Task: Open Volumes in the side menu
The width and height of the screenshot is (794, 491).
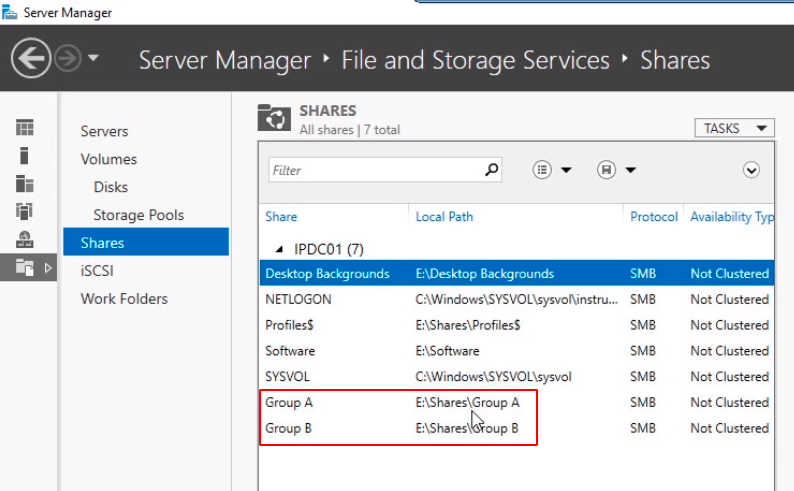Action: [108, 159]
